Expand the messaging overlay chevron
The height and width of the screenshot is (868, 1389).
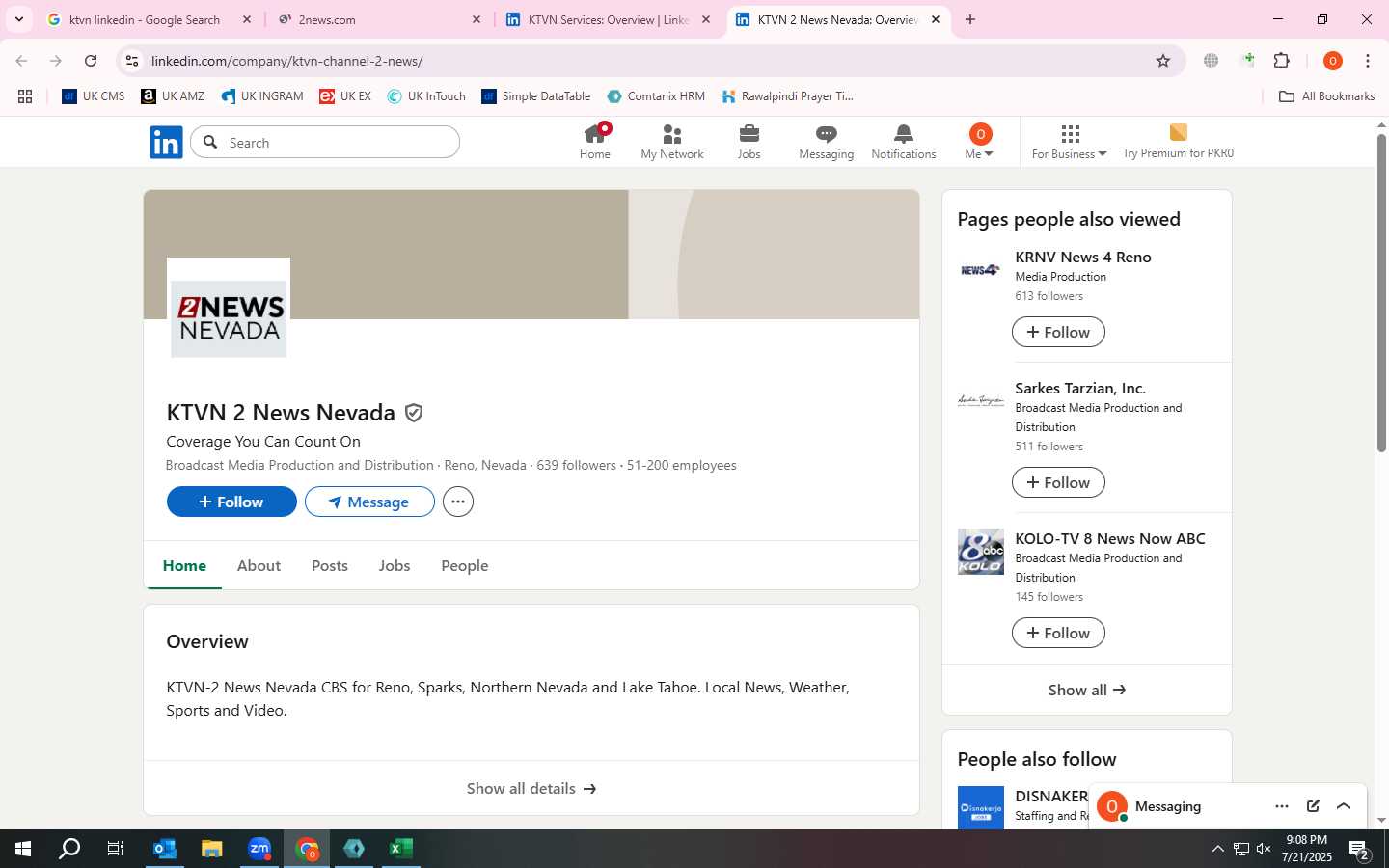pyautogui.click(x=1344, y=806)
